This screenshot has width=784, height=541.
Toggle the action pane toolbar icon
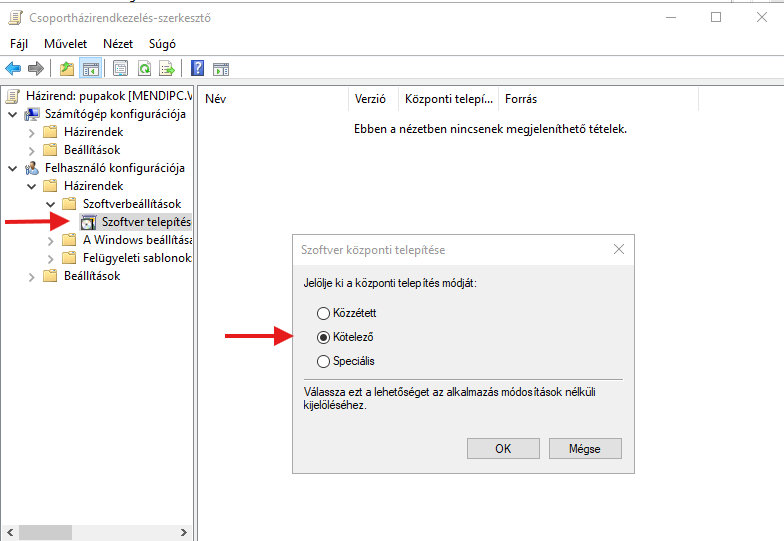[x=221, y=69]
